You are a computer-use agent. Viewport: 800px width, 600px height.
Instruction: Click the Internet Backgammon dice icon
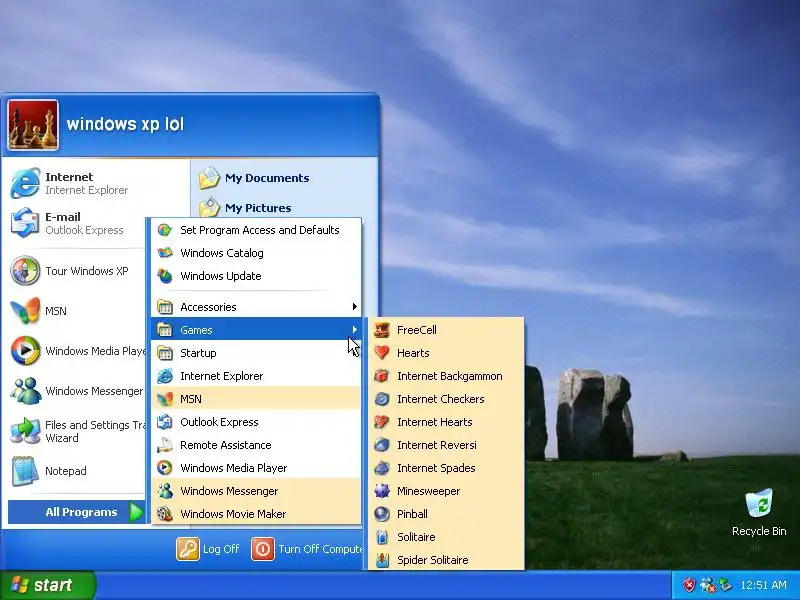[382, 376]
